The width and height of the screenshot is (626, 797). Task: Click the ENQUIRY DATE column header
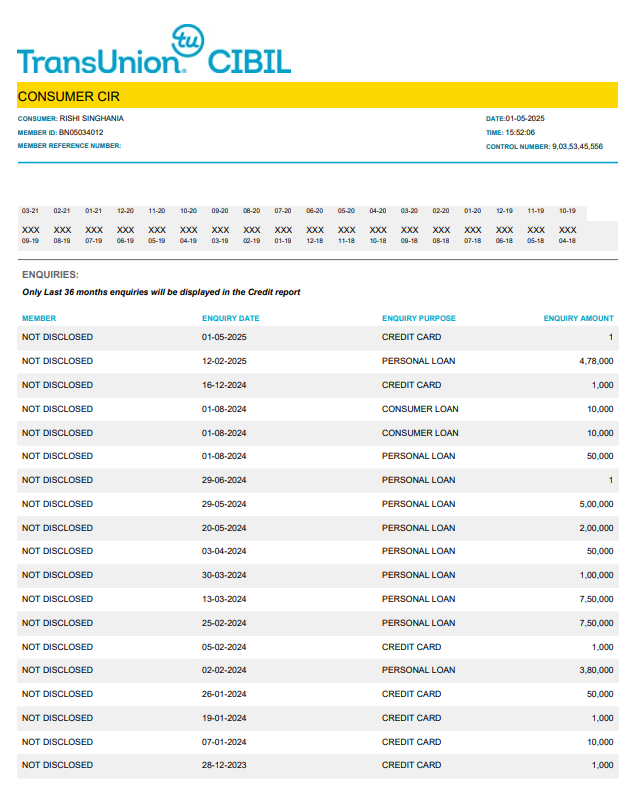point(230,318)
